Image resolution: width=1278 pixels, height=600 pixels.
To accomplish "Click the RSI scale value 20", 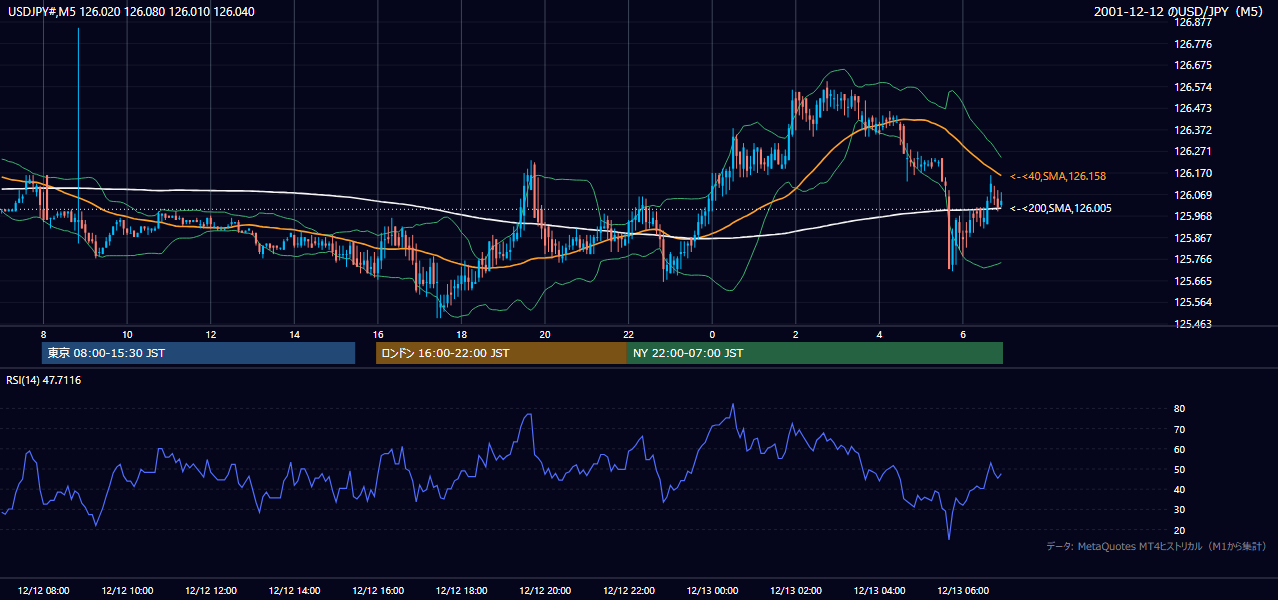I will [x=1179, y=530].
